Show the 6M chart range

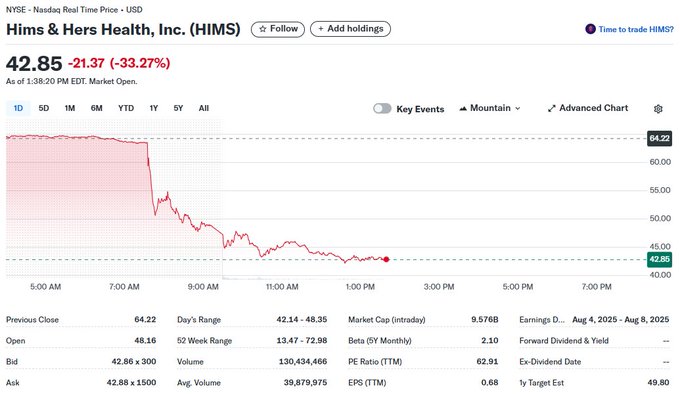(x=96, y=108)
